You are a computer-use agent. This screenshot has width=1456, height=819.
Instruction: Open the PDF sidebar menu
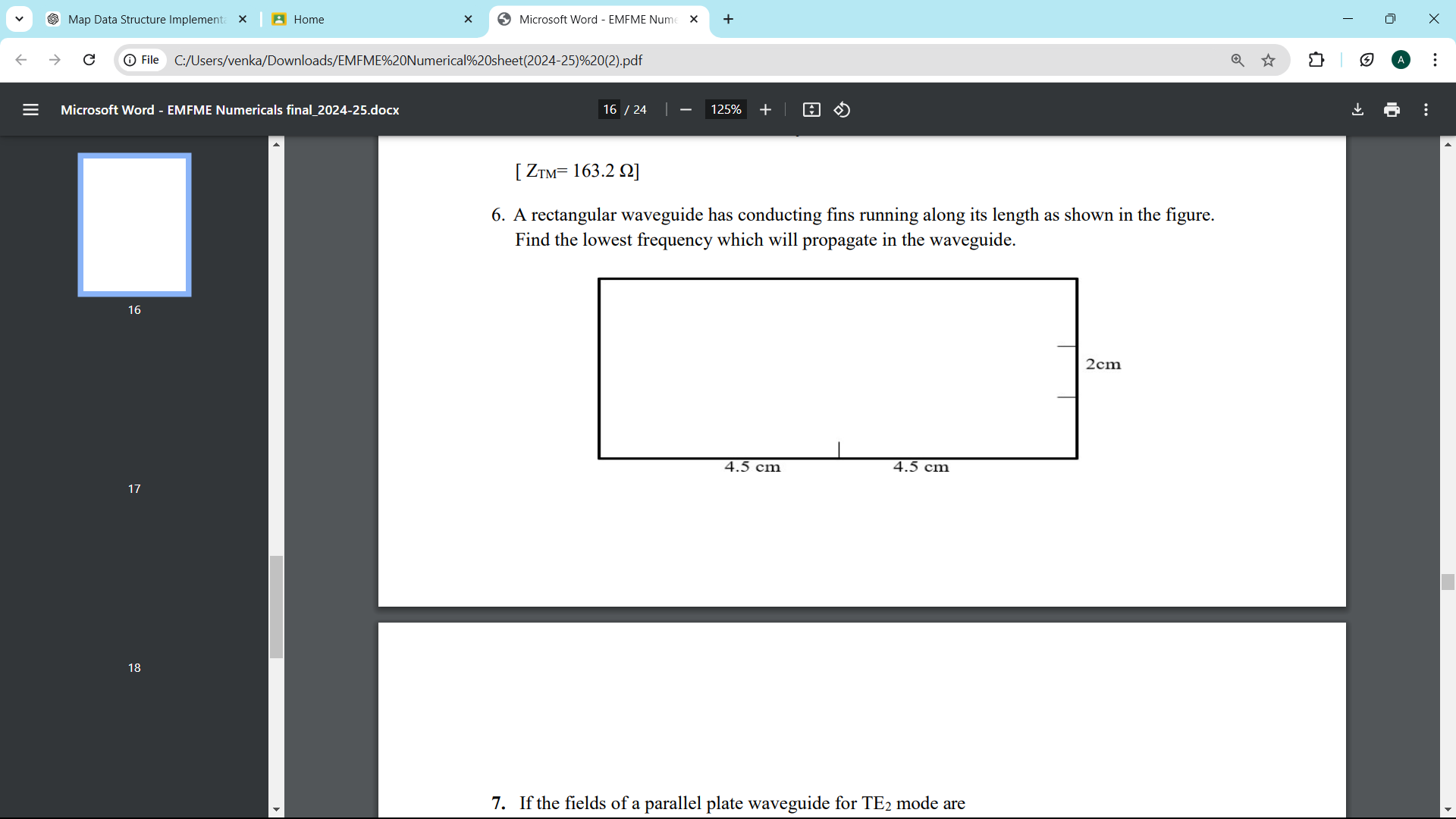pos(30,109)
